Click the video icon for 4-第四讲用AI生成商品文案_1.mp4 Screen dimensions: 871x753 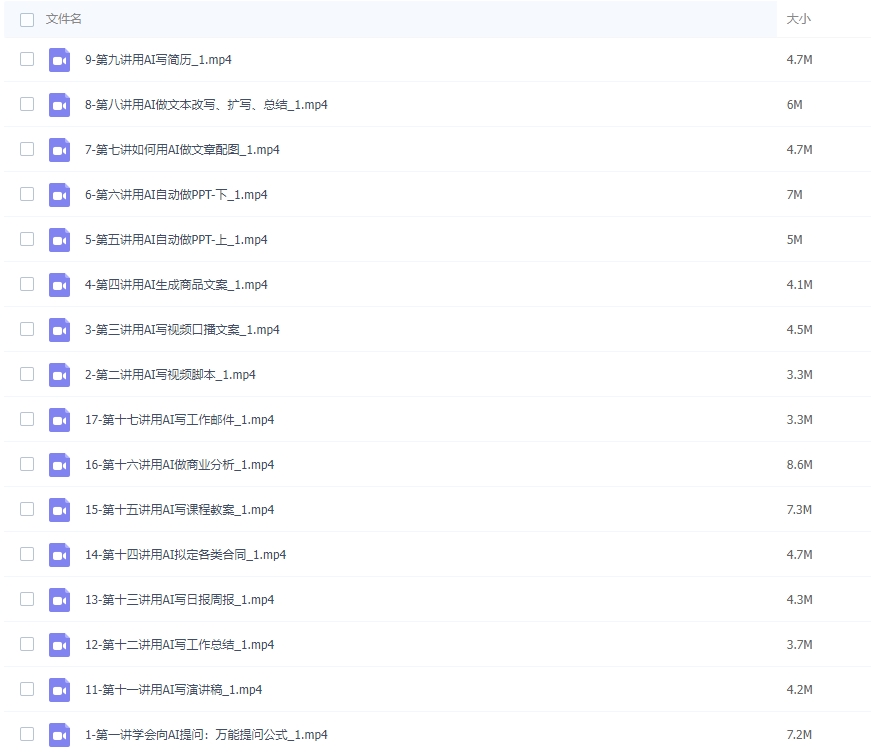coord(59,284)
